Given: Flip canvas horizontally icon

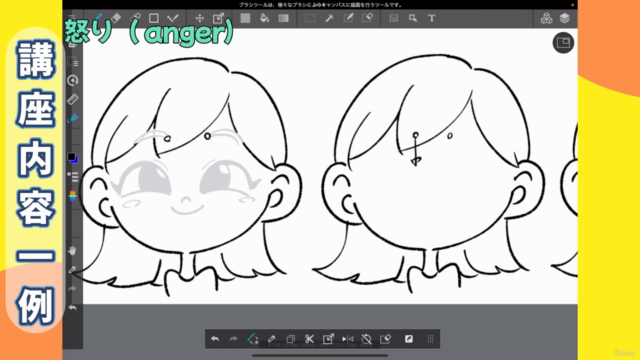Looking at the screenshot, I should coord(347,339).
